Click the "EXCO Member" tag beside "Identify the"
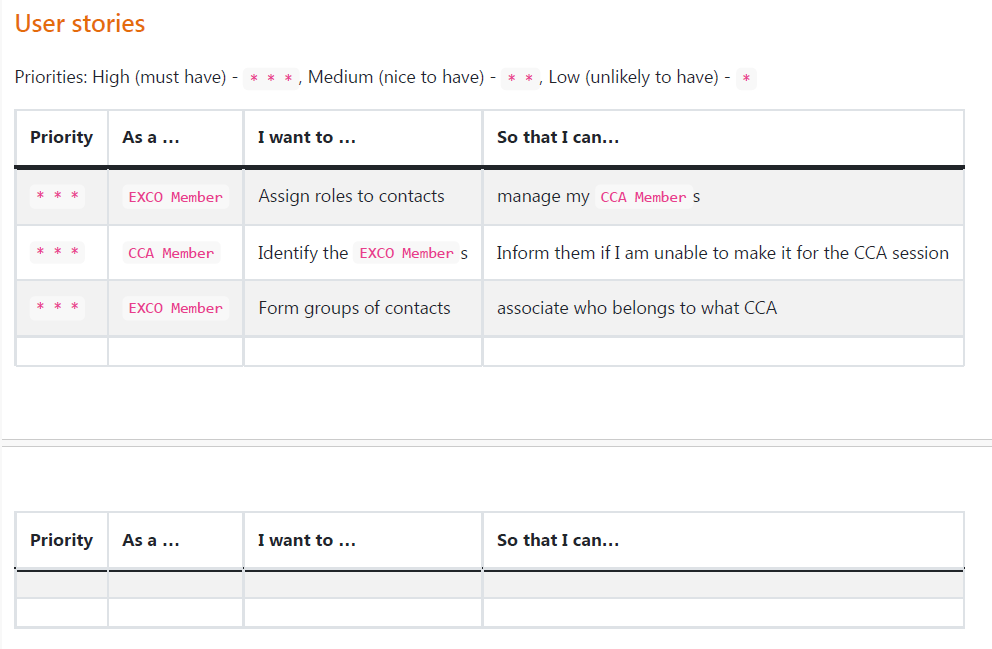The width and height of the screenshot is (992, 649). coord(406,254)
